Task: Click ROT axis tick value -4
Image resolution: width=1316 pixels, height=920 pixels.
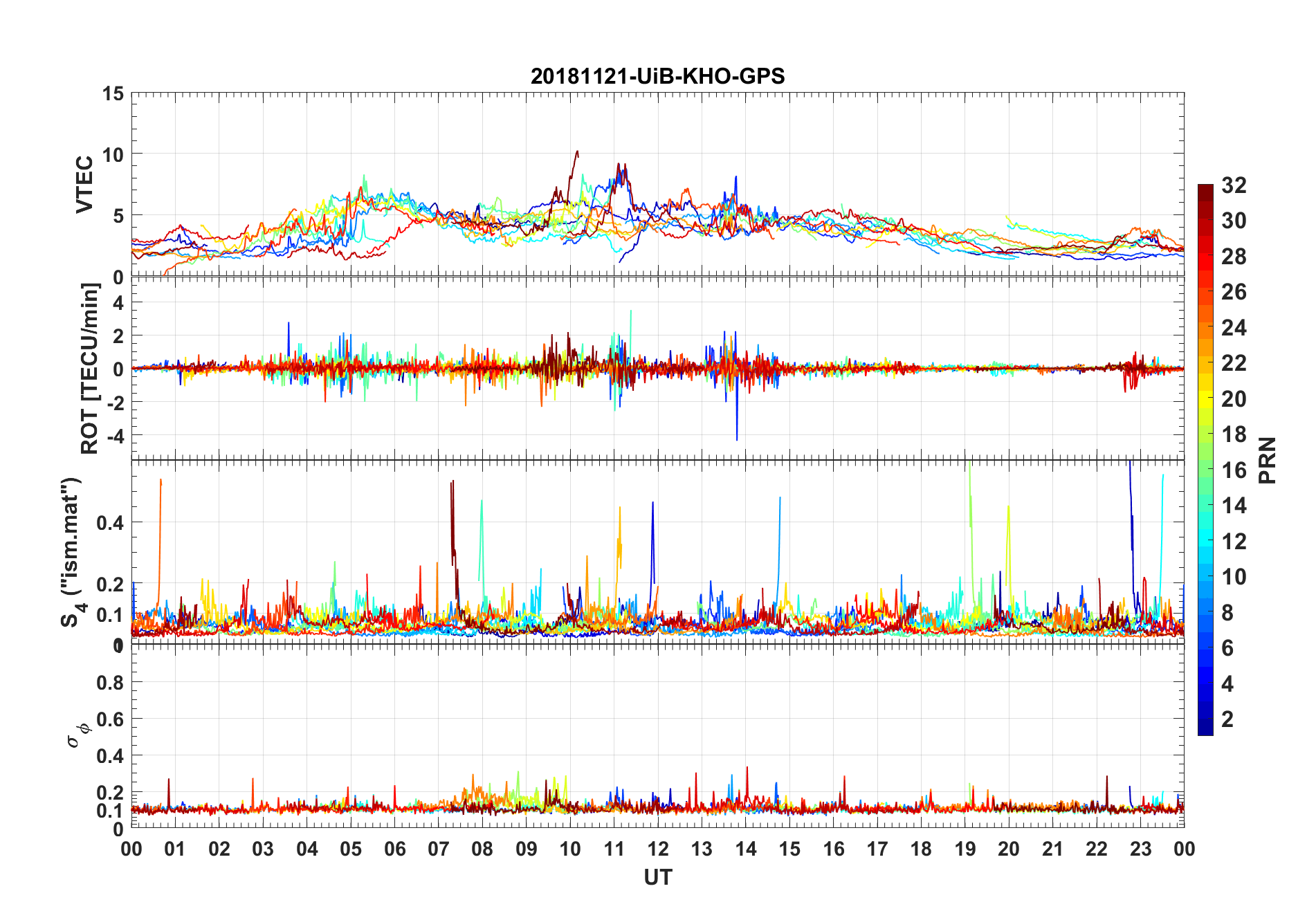Action: click(x=116, y=436)
